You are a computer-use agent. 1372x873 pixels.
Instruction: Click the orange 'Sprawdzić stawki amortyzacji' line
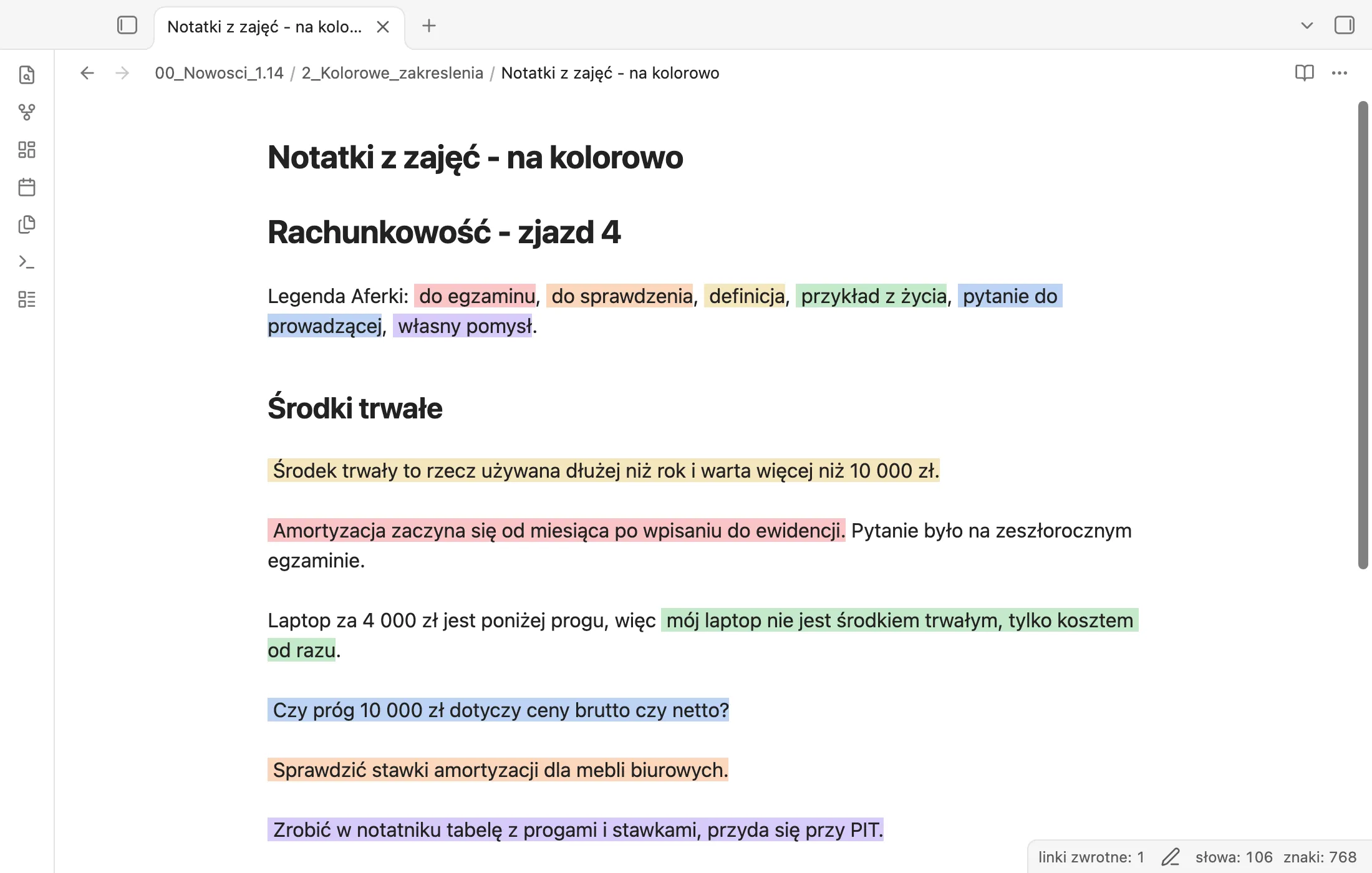[x=498, y=769]
